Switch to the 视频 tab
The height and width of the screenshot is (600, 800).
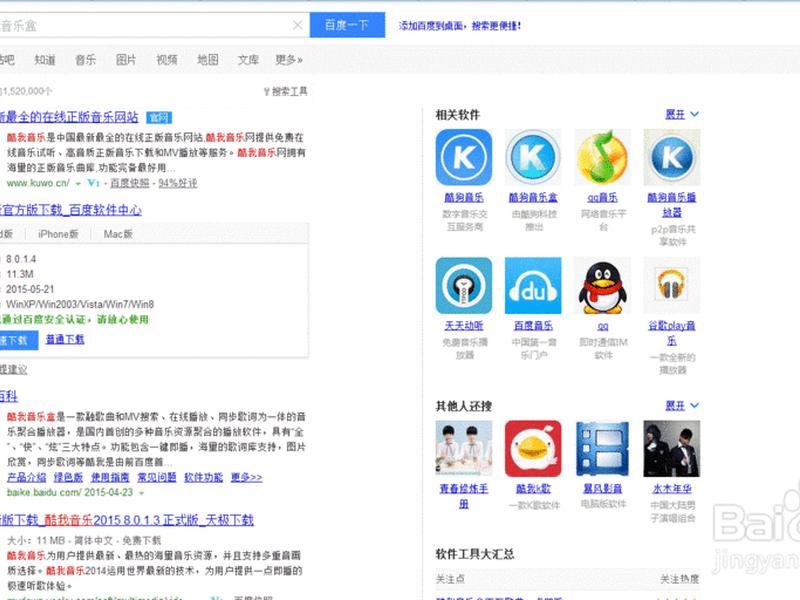167,60
